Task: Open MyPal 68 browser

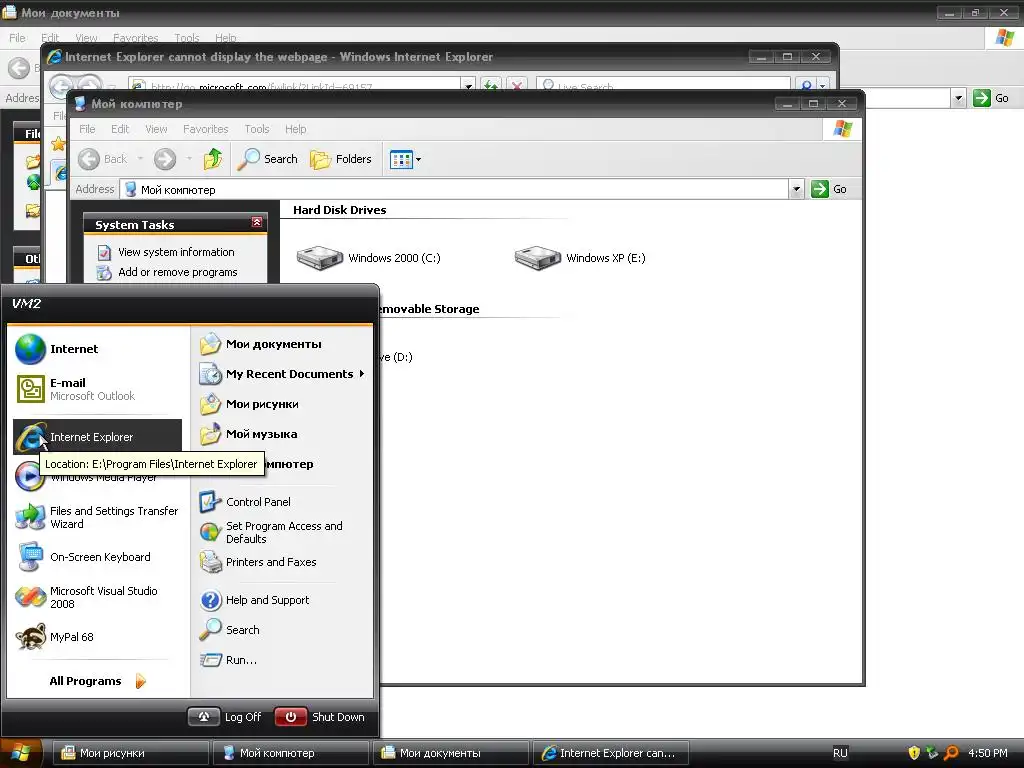Action: coord(97,637)
